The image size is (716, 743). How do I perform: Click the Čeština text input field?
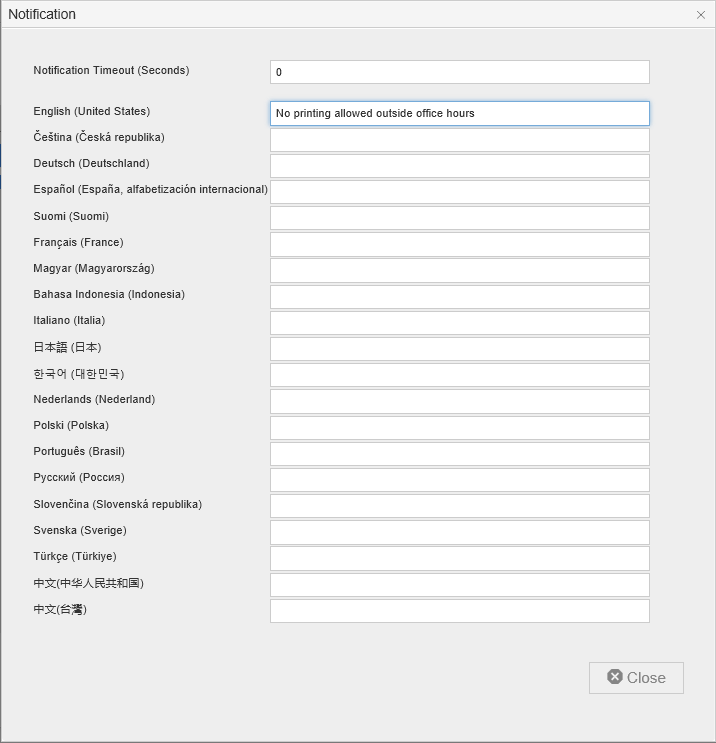[x=459, y=140]
